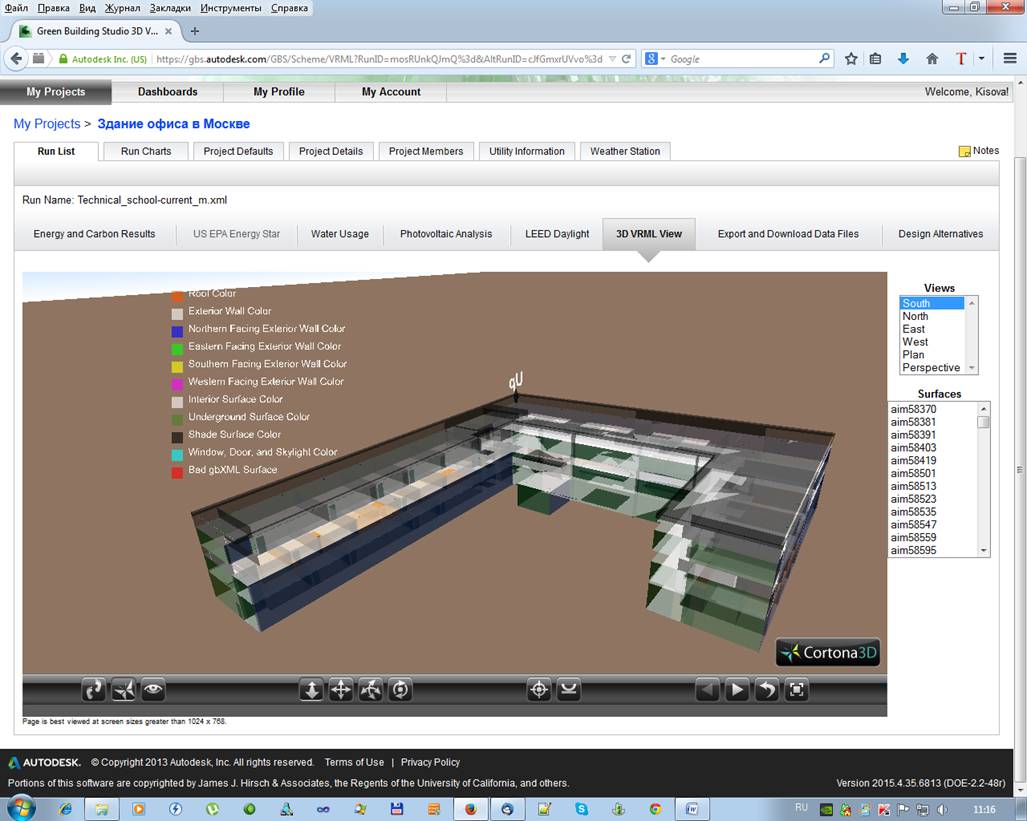This screenshot has height=821, width=1027.
Task: Open Skype from the taskbar
Action: 581,809
